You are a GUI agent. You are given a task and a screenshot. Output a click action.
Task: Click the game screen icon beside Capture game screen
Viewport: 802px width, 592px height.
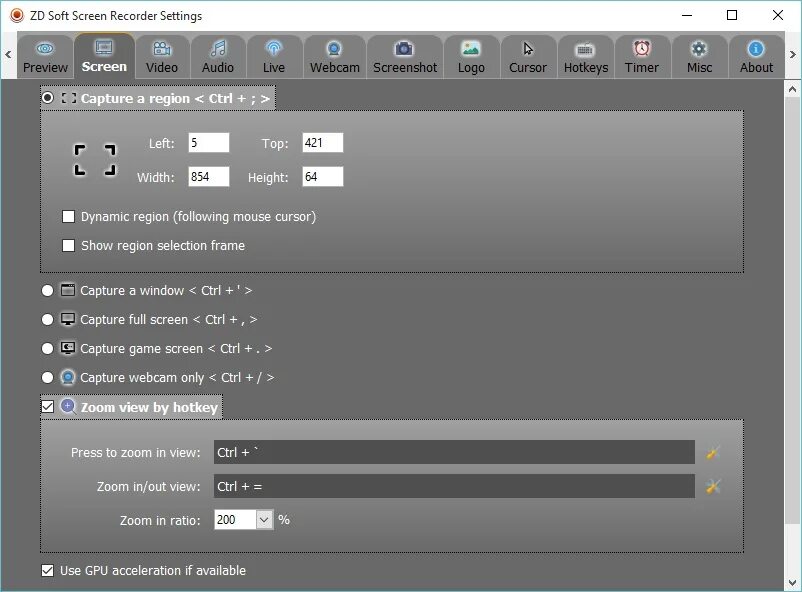click(68, 348)
